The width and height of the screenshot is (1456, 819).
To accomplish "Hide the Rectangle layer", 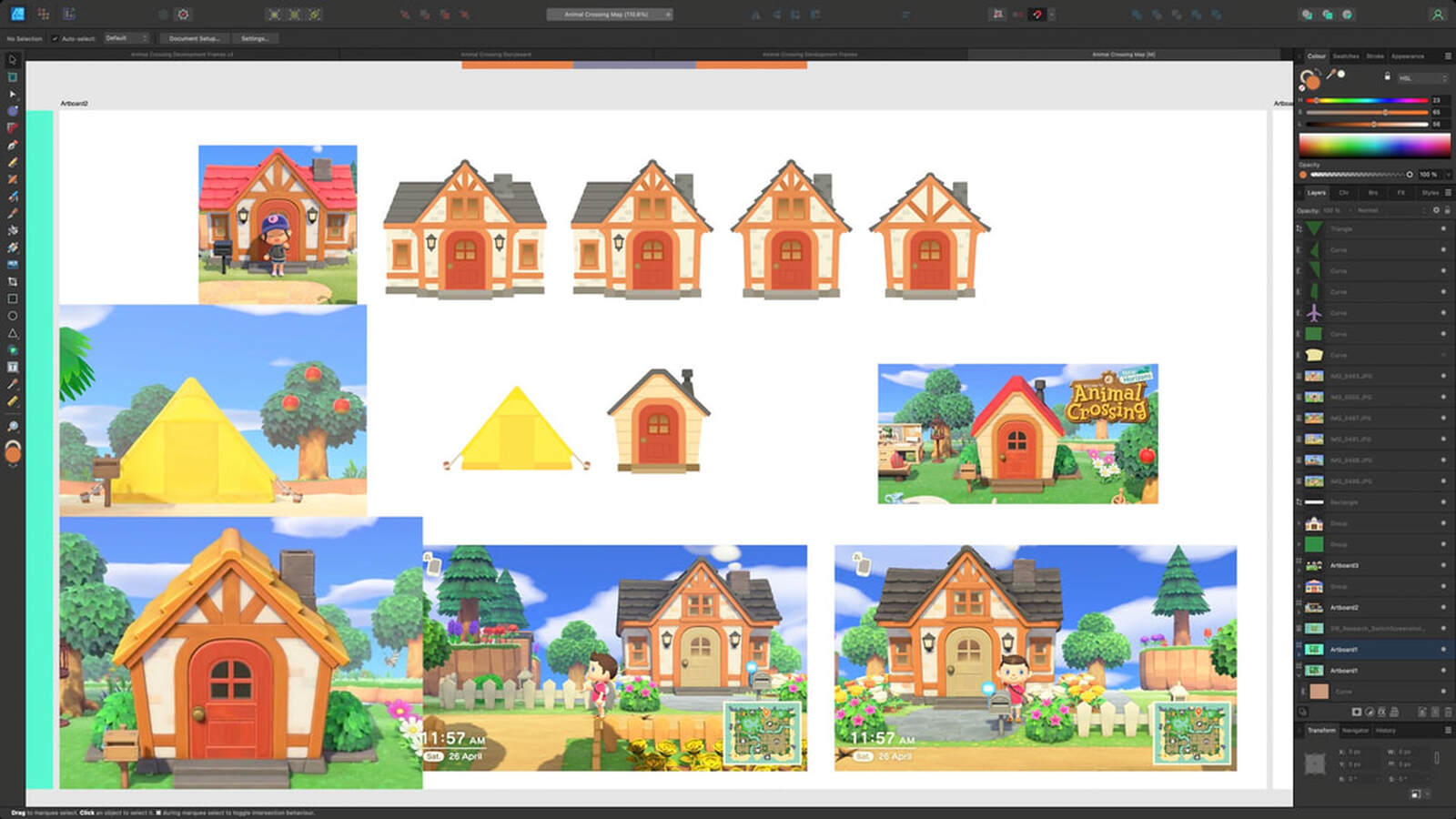I will [1443, 502].
